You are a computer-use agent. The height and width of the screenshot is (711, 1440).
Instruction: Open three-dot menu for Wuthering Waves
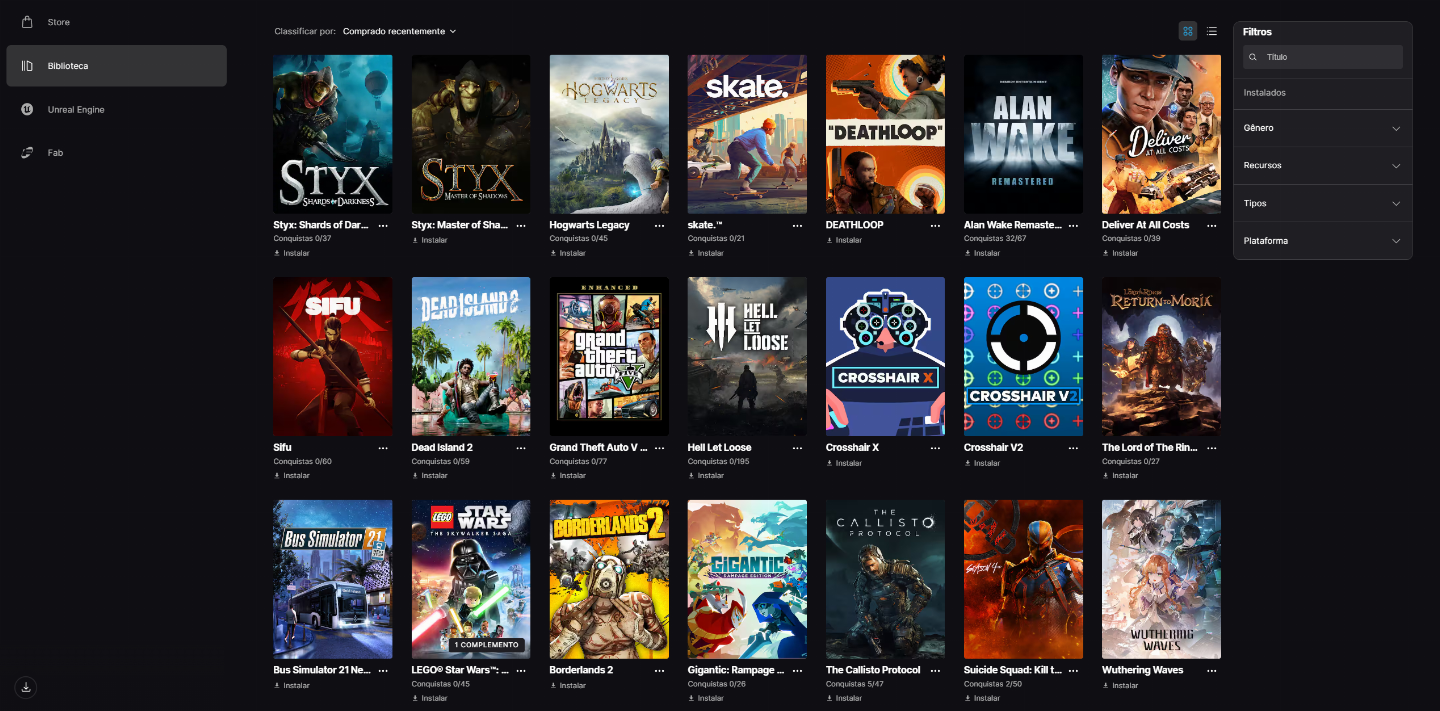coord(1211,671)
